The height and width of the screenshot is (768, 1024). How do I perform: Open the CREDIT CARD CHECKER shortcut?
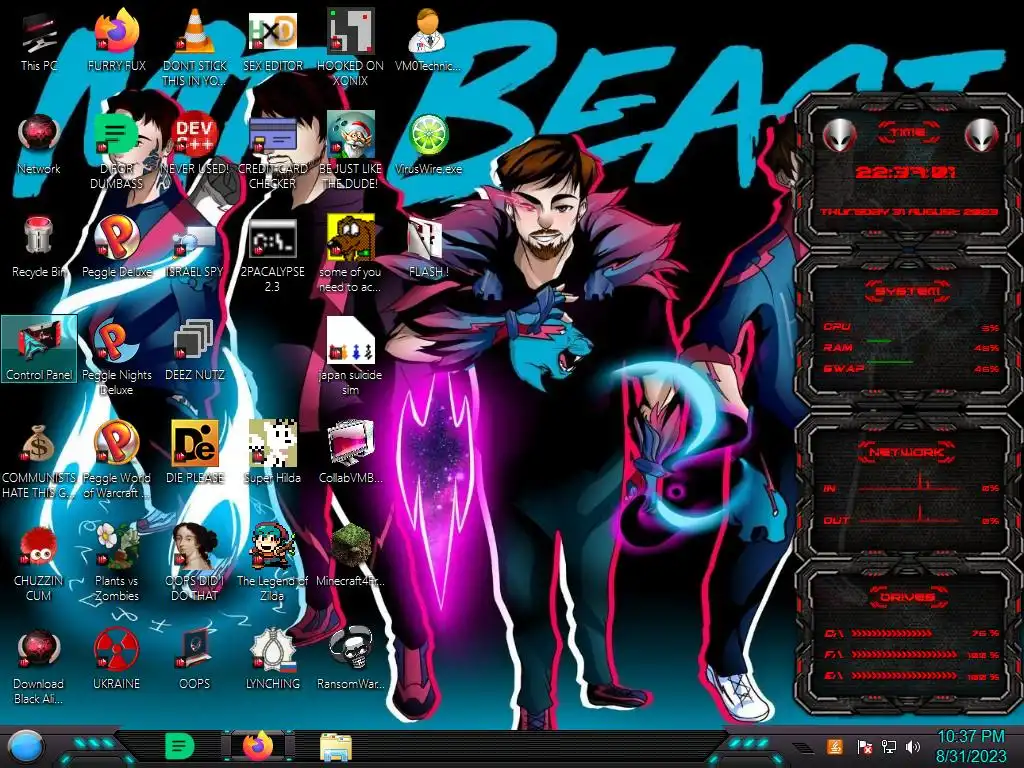(273, 150)
